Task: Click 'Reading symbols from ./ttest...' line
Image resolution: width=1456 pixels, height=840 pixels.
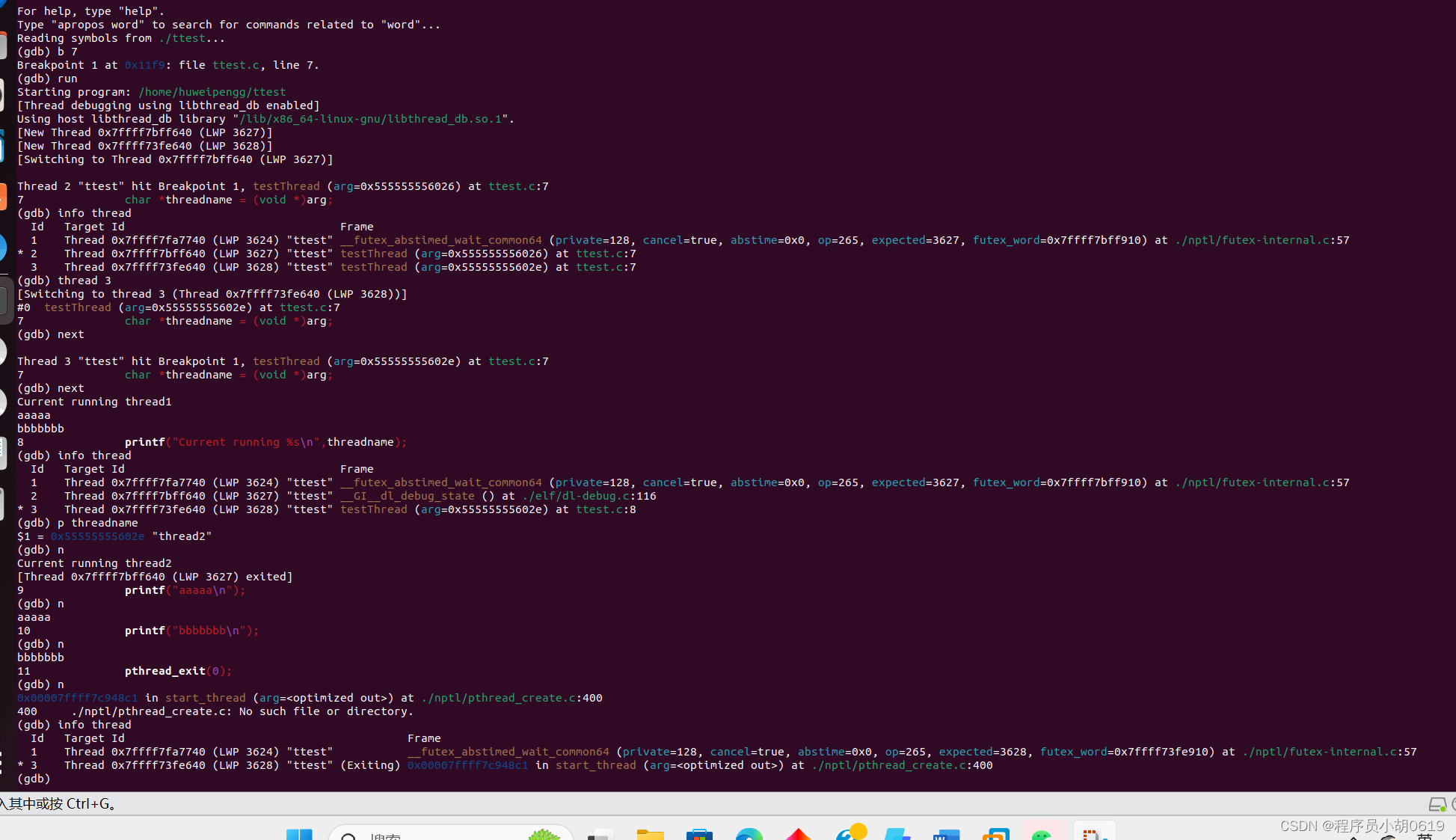Action: point(121,38)
